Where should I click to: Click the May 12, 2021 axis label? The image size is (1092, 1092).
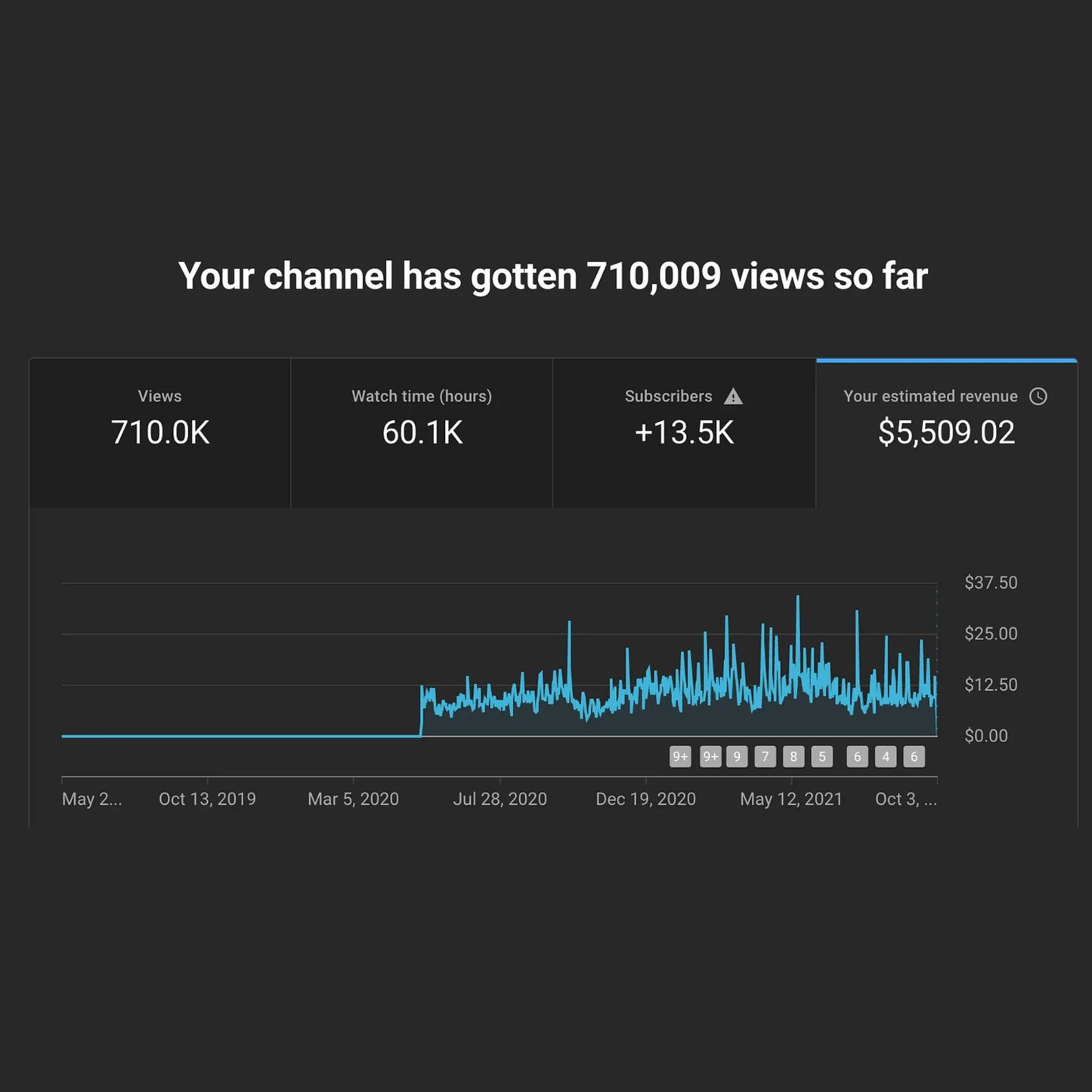(x=790, y=799)
